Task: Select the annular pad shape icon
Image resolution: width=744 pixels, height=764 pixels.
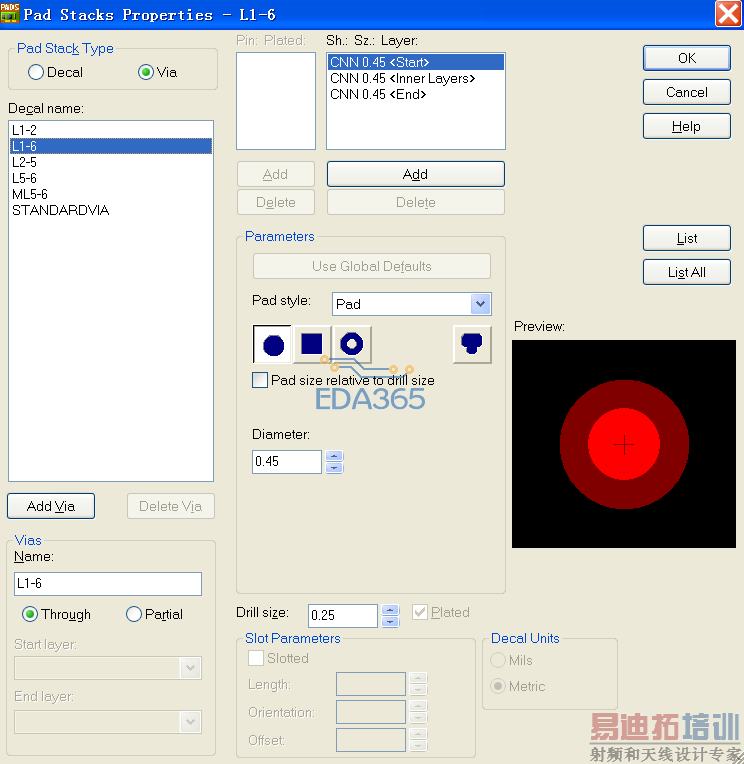Action: (x=352, y=344)
